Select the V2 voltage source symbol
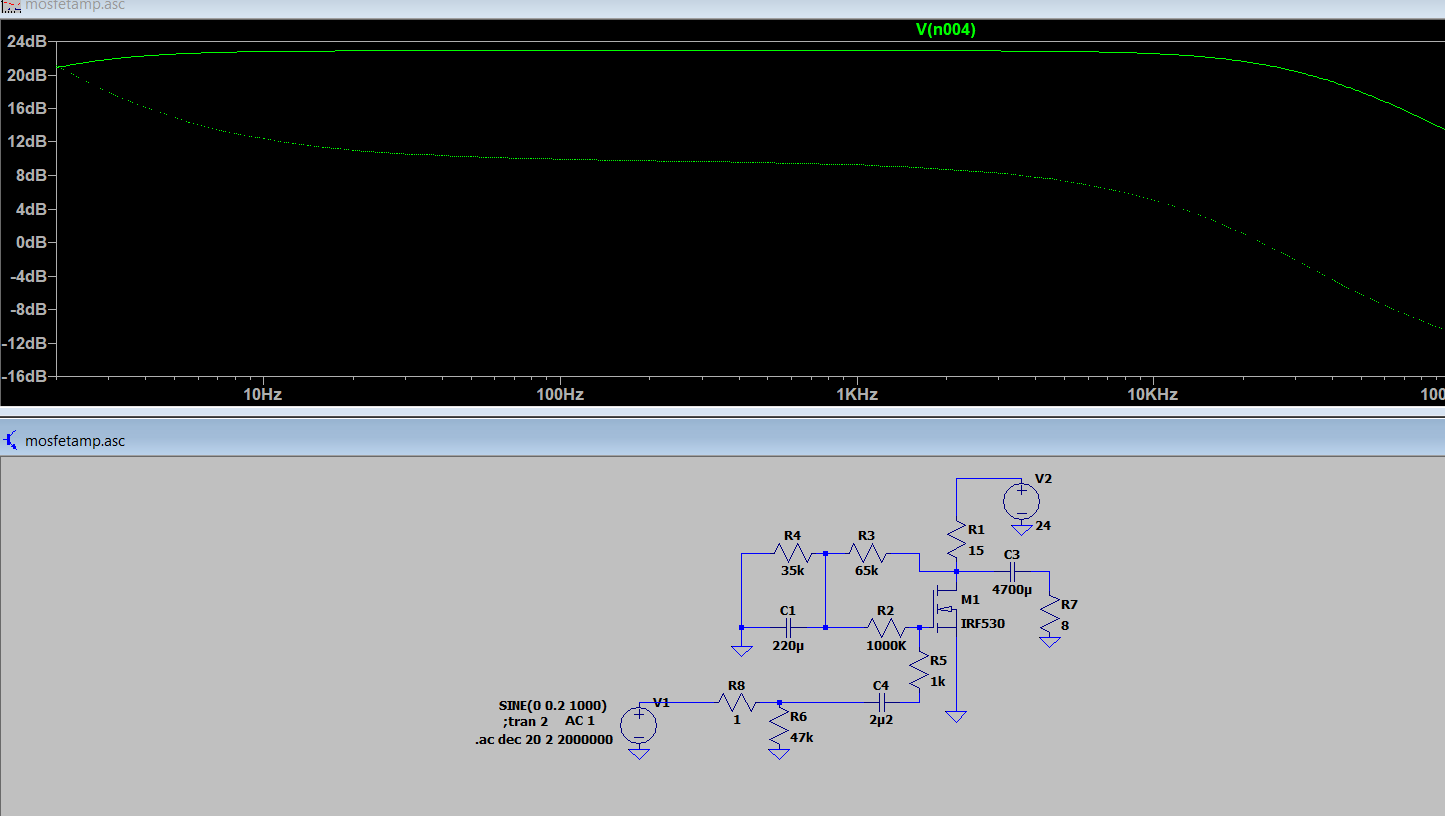The width and height of the screenshot is (1445, 816). [1021, 500]
